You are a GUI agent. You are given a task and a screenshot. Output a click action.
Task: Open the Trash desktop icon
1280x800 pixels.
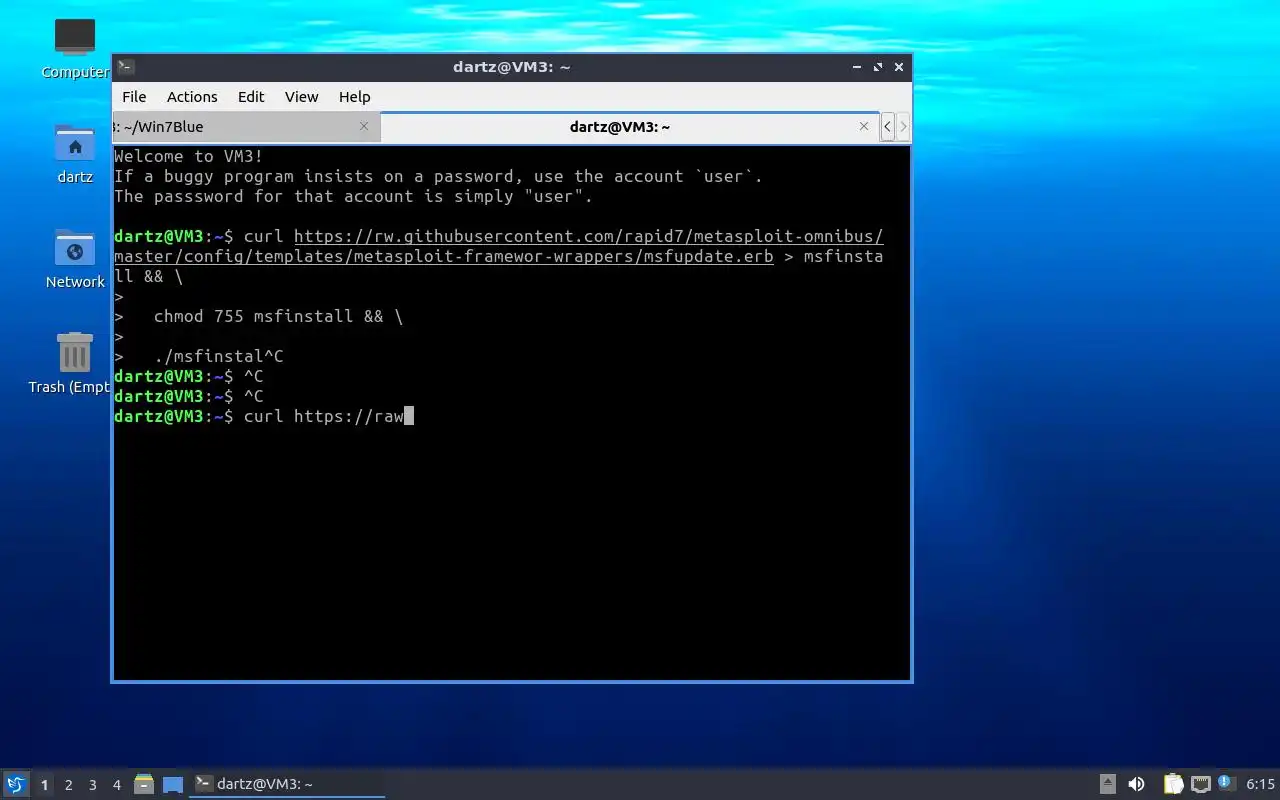pyautogui.click(x=75, y=364)
